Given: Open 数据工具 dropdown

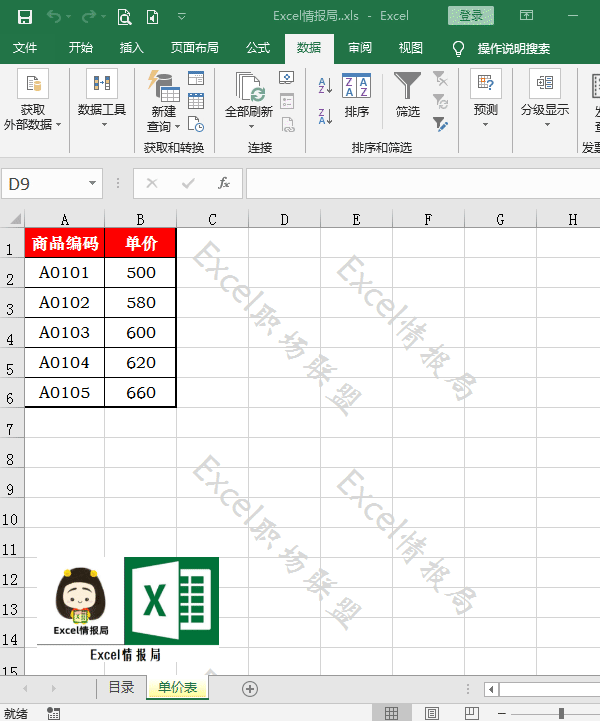Looking at the screenshot, I should click(x=102, y=99).
